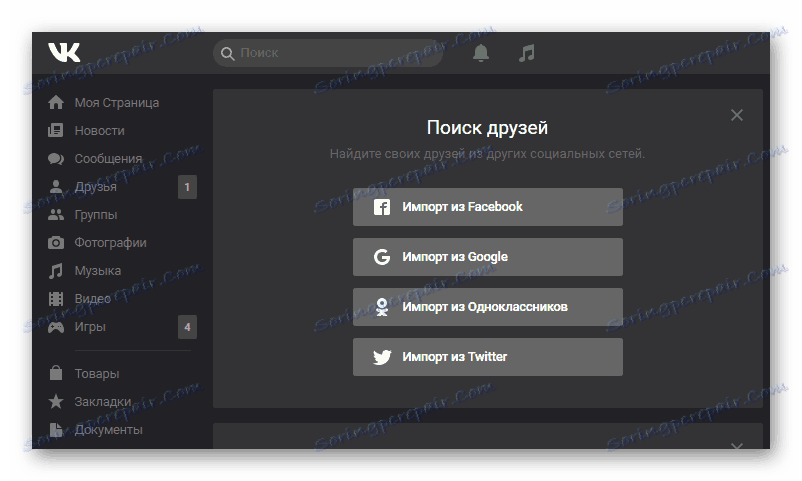Open notifications via the bell icon
The width and height of the screenshot is (802, 481).
(480, 53)
